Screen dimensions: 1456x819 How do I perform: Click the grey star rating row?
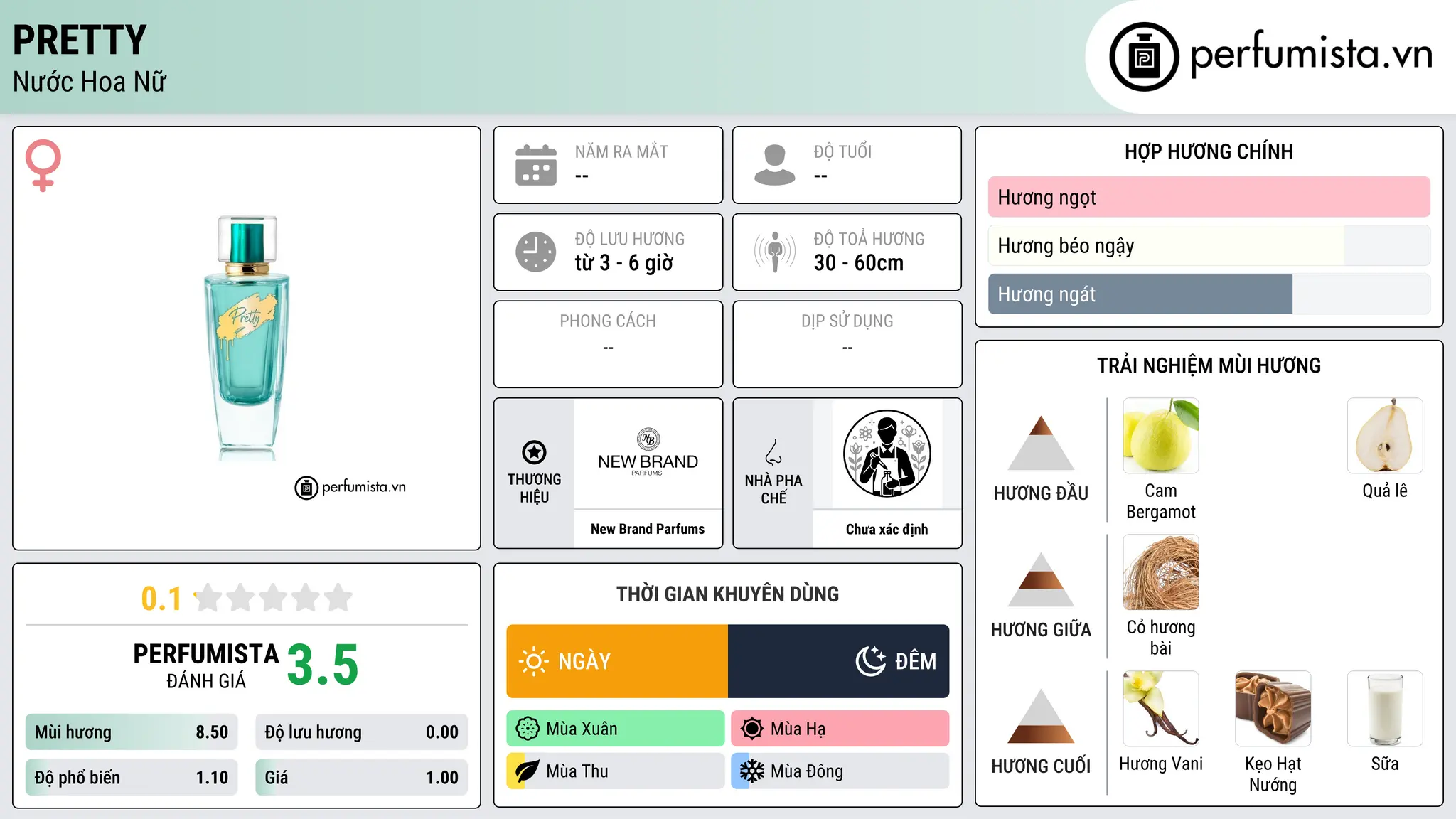click(x=273, y=598)
